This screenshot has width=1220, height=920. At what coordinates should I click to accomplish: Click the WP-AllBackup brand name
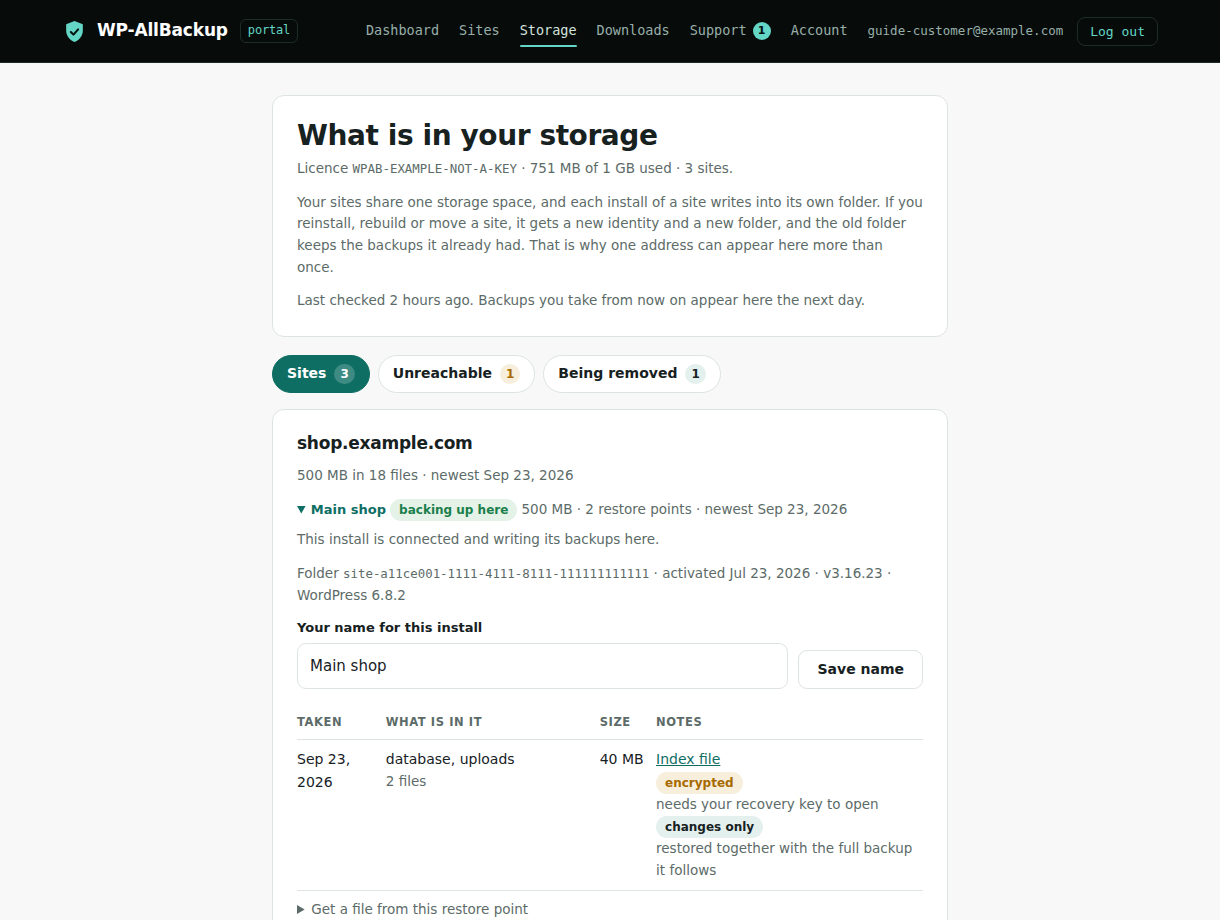point(162,31)
